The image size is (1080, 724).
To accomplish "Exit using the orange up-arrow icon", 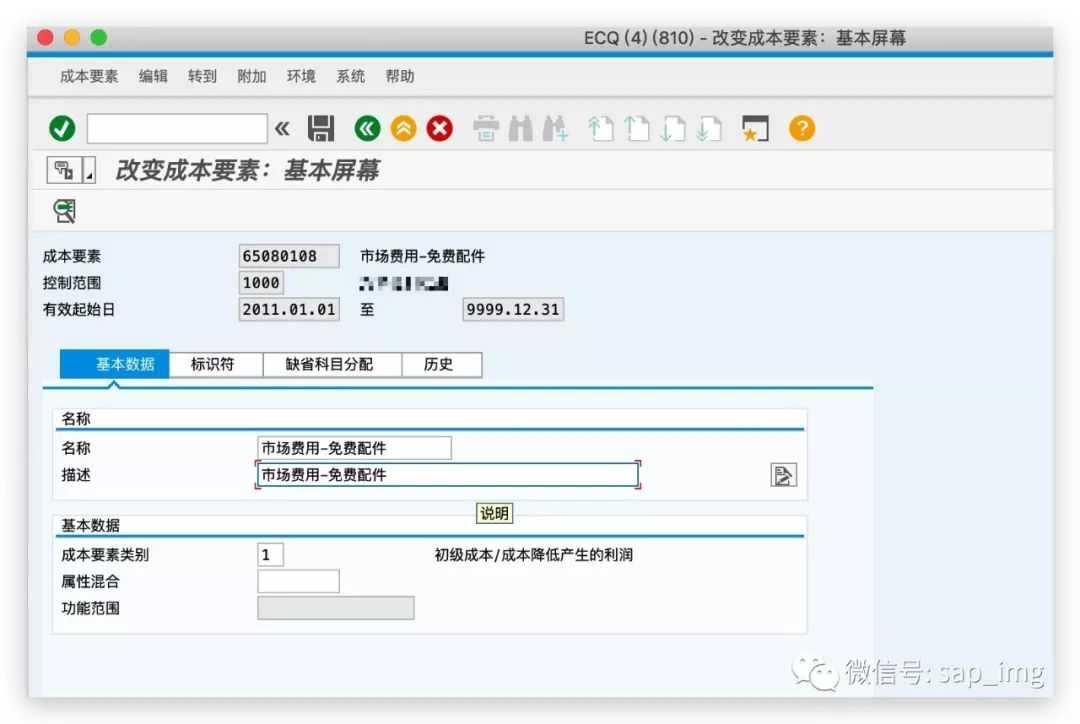I will coord(404,129).
